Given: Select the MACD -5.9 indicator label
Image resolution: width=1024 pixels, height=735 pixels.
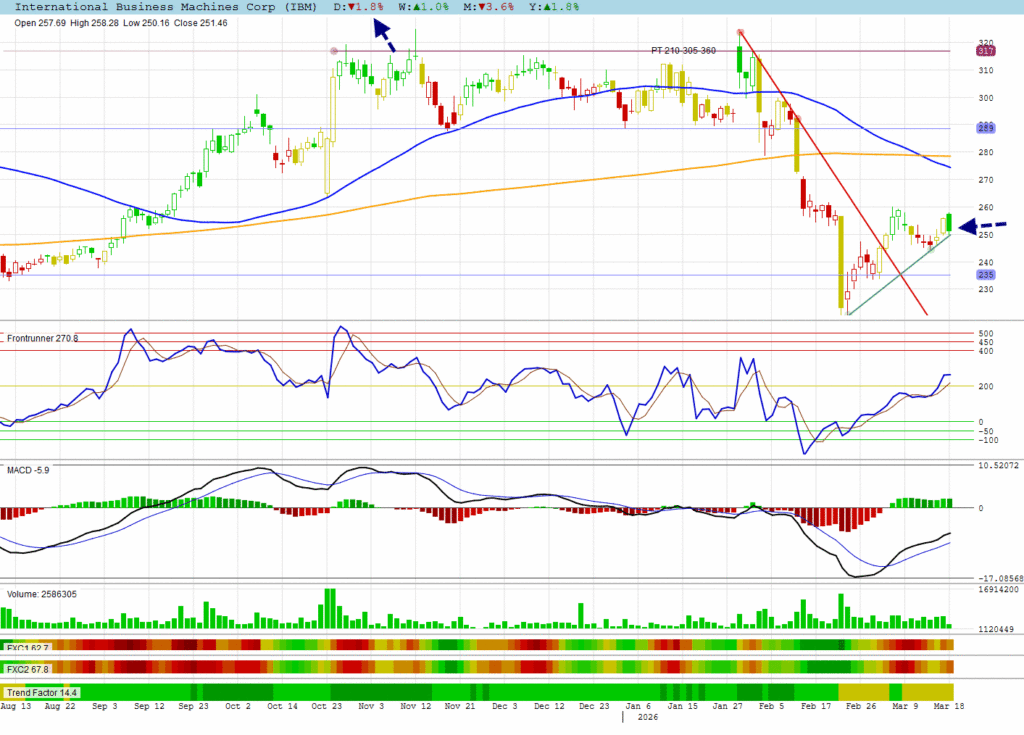Looking at the screenshot, I should coord(29,468).
